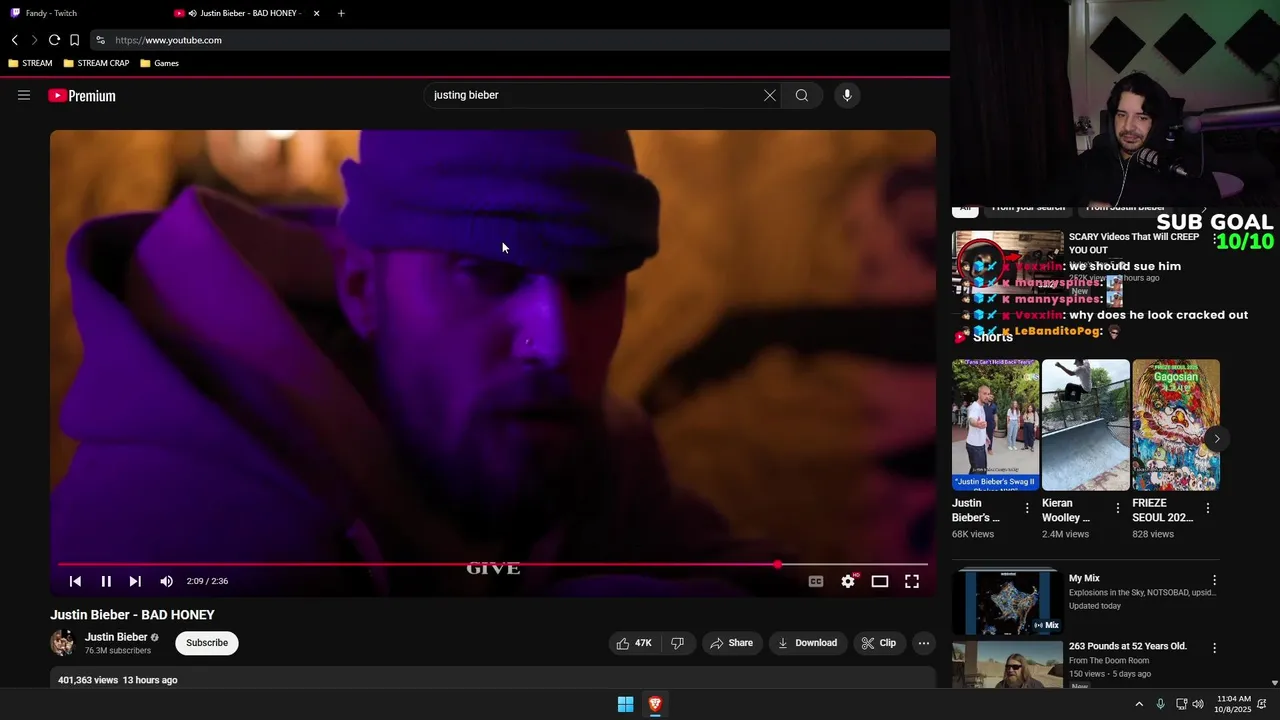
Task: Open the STREAM CRAP bookmarks folder
Action: [x=96, y=63]
